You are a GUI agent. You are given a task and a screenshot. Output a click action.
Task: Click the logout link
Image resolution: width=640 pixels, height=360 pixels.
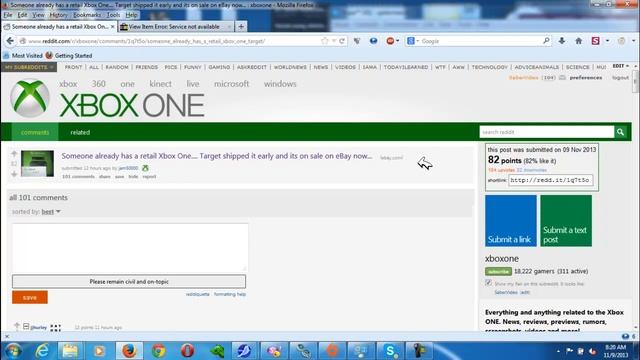(x=620, y=78)
